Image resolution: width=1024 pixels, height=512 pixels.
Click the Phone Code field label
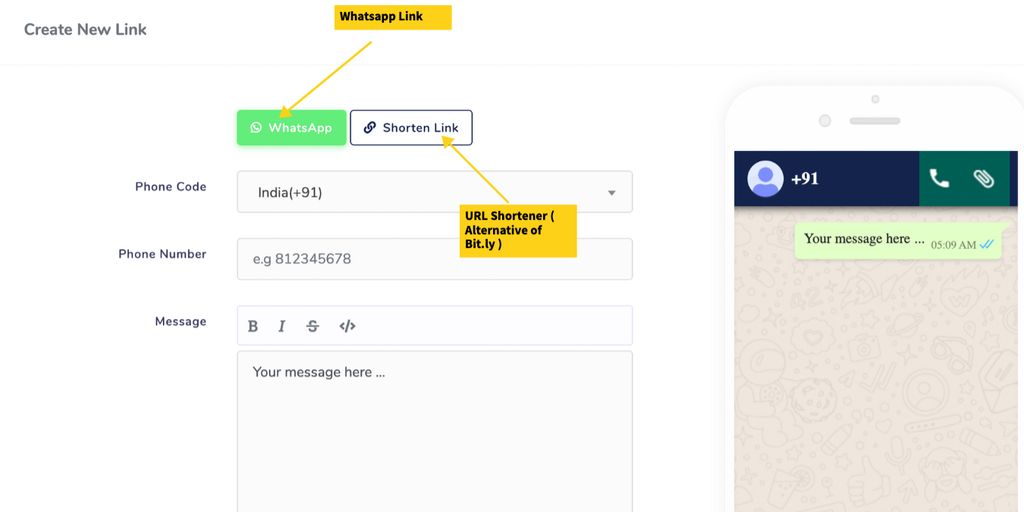coord(170,187)
